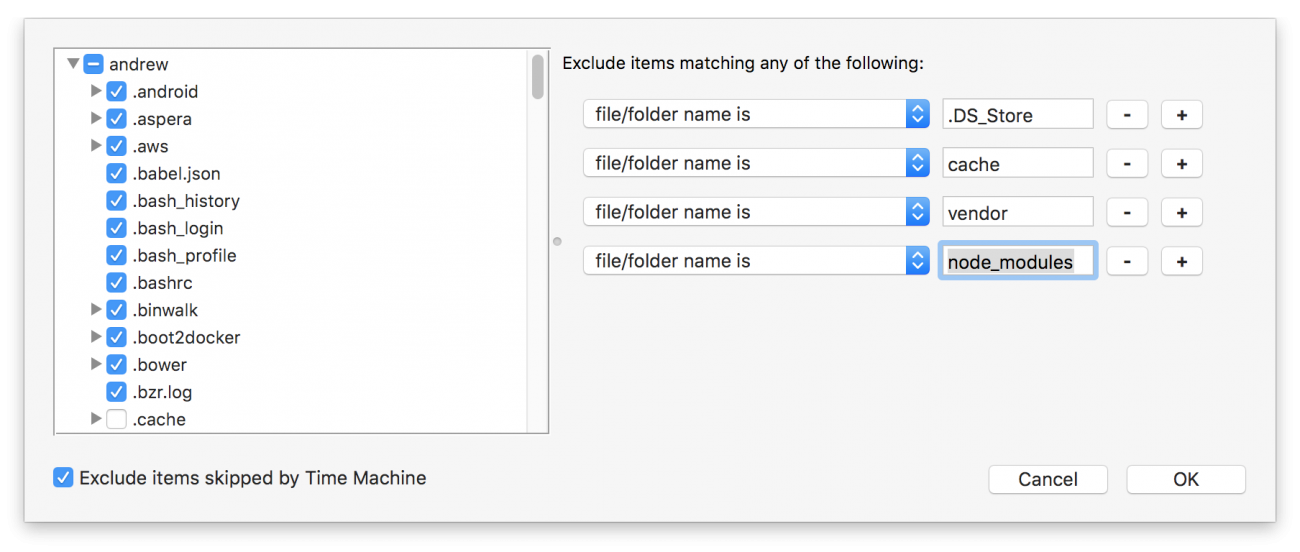Viewport: 1300px width, 552px height.
Task: Remove the cache exclusion rule with minus
Action: 1127,164
